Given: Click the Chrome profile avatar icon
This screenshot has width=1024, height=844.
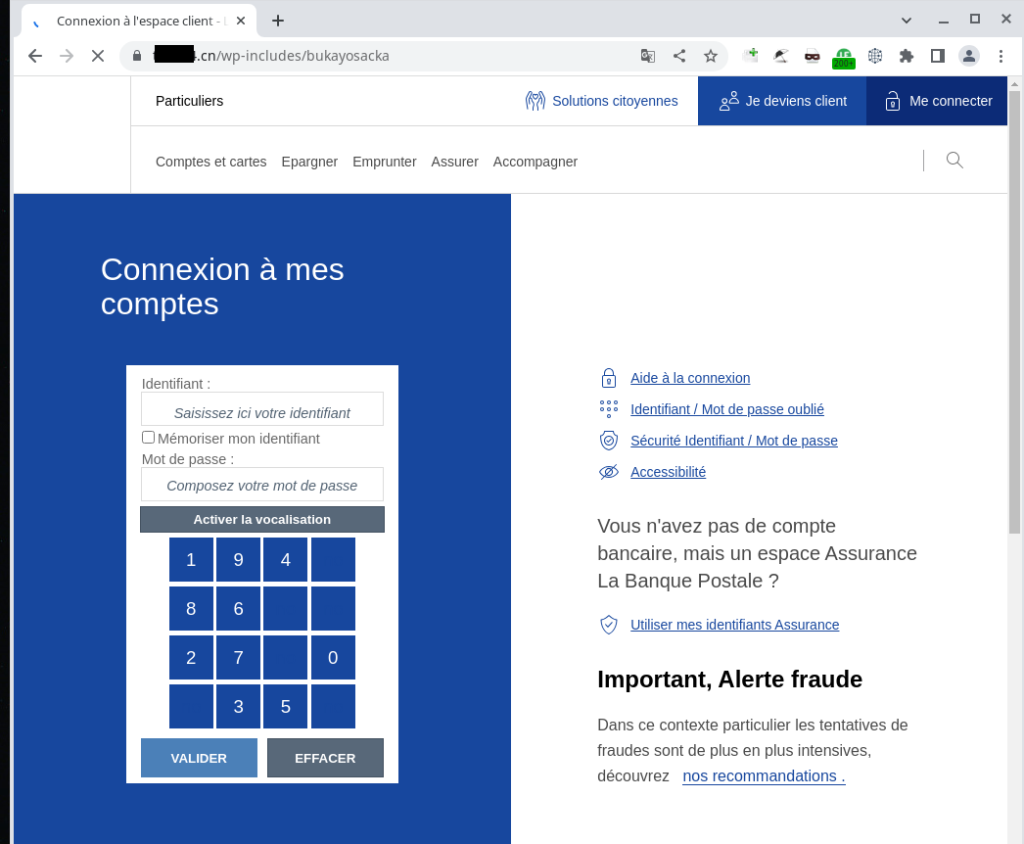Looking at the screenshot, I should coord(968,56).
